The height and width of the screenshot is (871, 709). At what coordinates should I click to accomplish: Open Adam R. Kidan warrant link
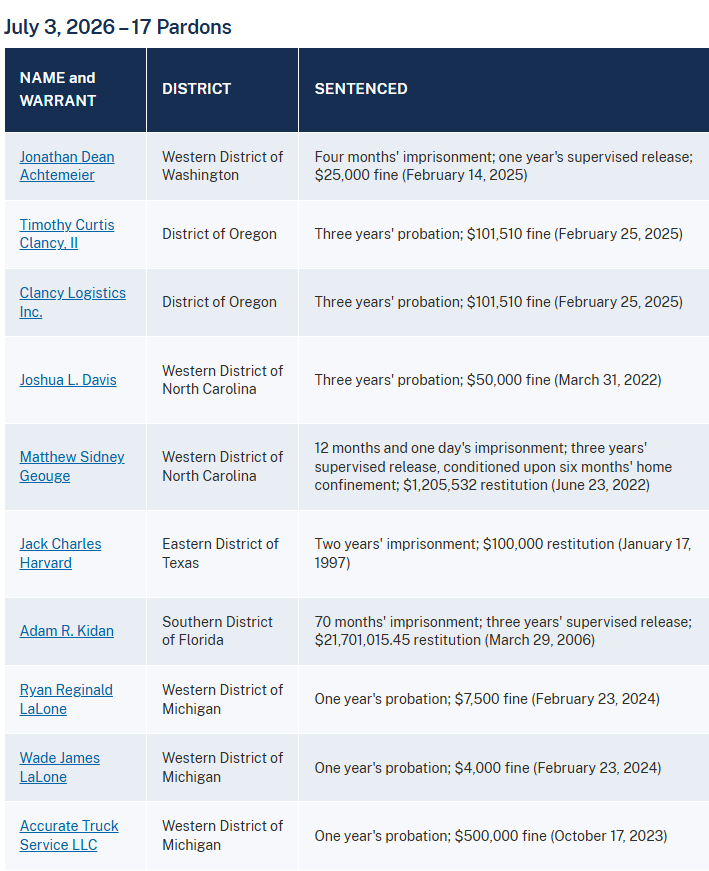[67, 631]
